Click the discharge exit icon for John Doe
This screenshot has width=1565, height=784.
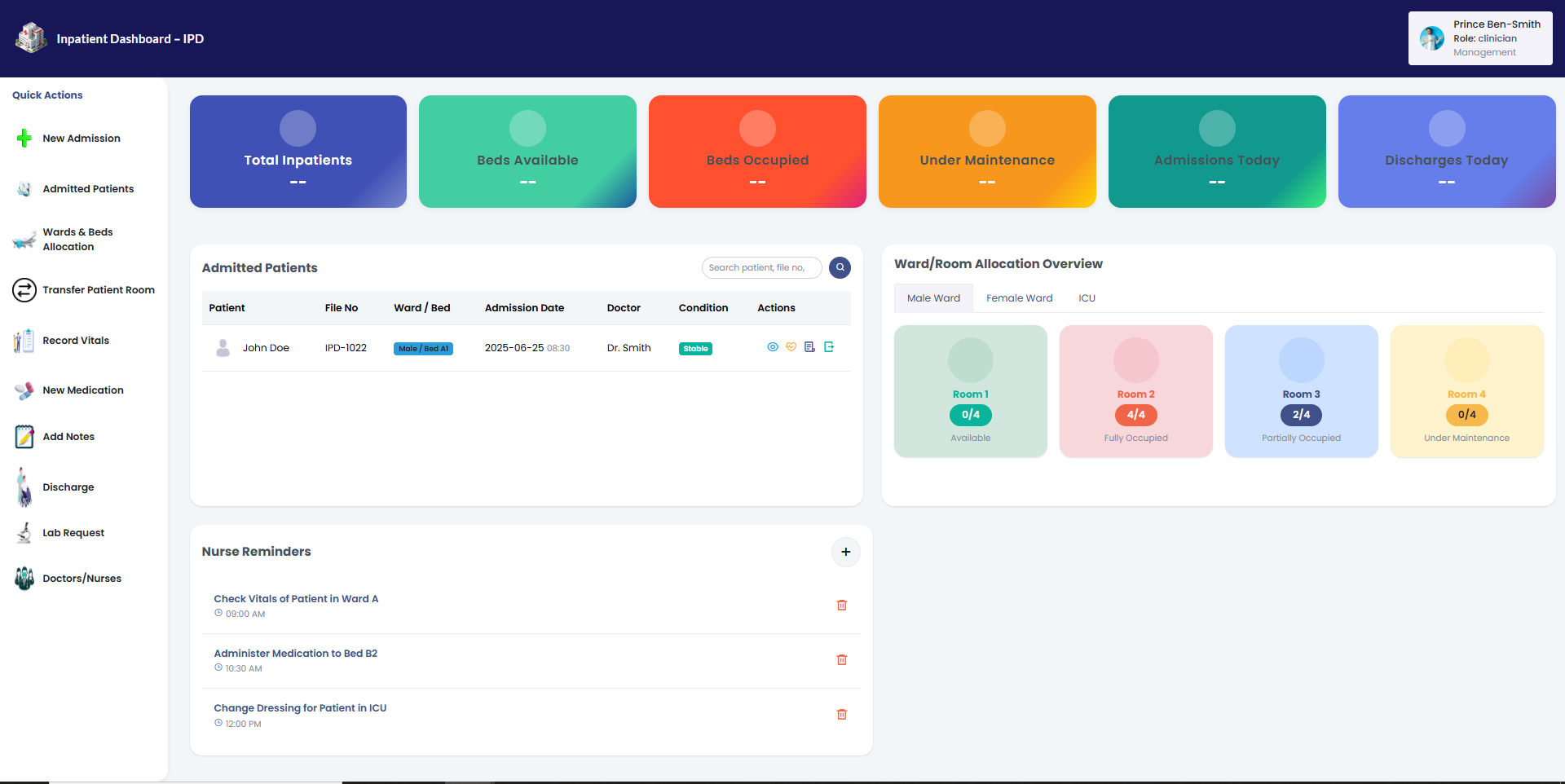tap(829, 347)
